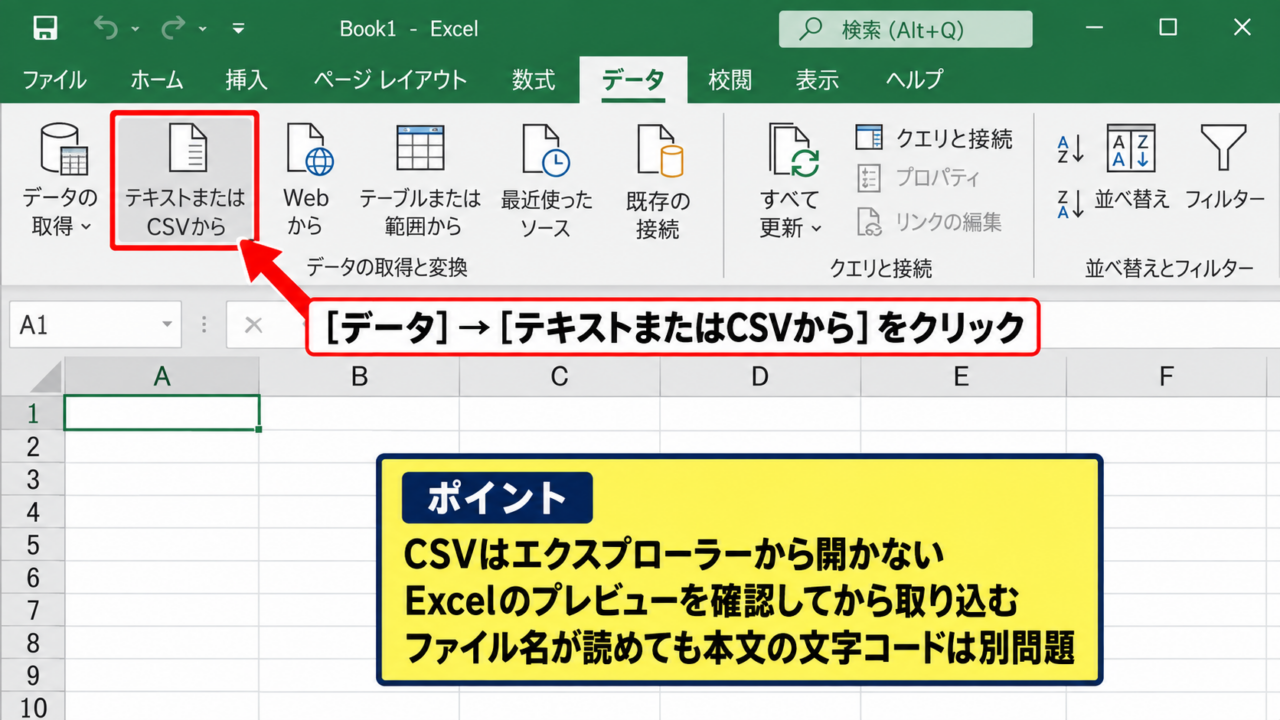Switch to the 校閲 tab
Image resolution: width=1280 pixels, height=720 pixels.
coord(730,80)
